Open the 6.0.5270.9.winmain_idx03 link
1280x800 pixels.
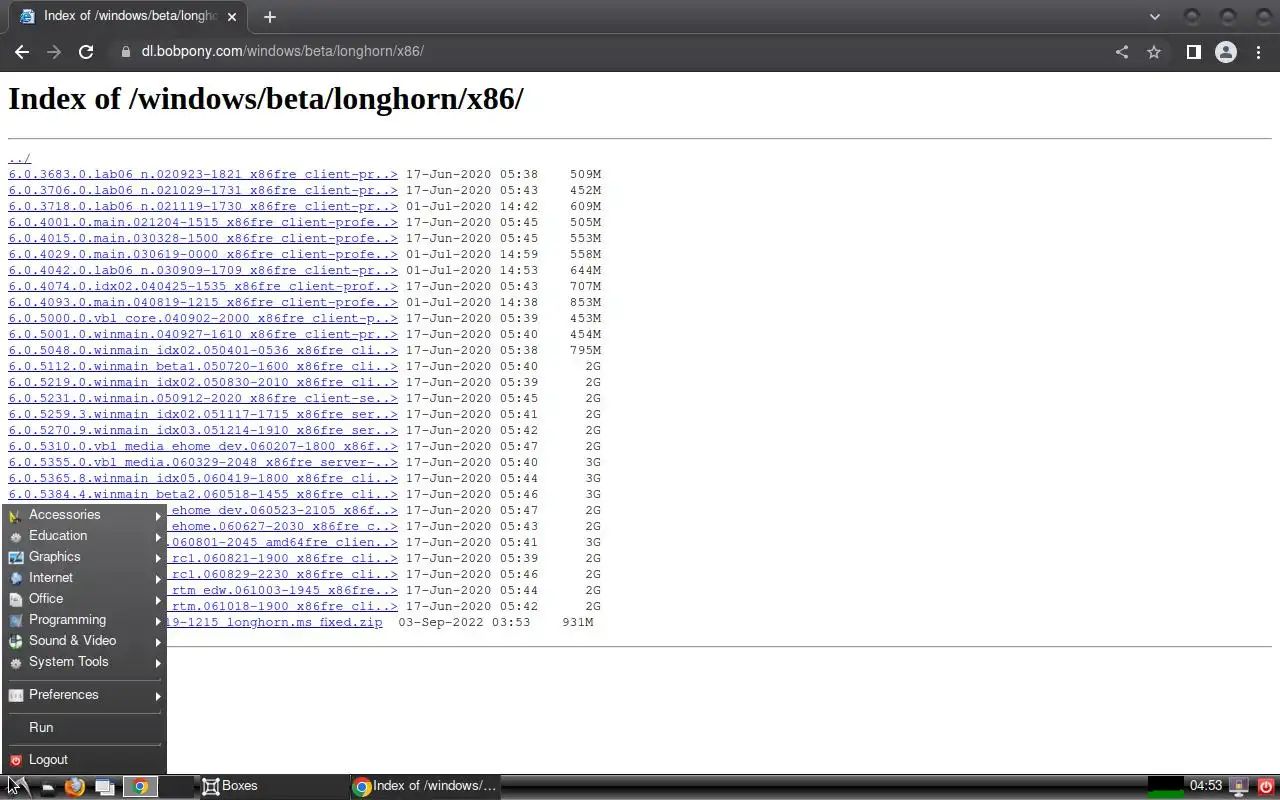point(203,430)
